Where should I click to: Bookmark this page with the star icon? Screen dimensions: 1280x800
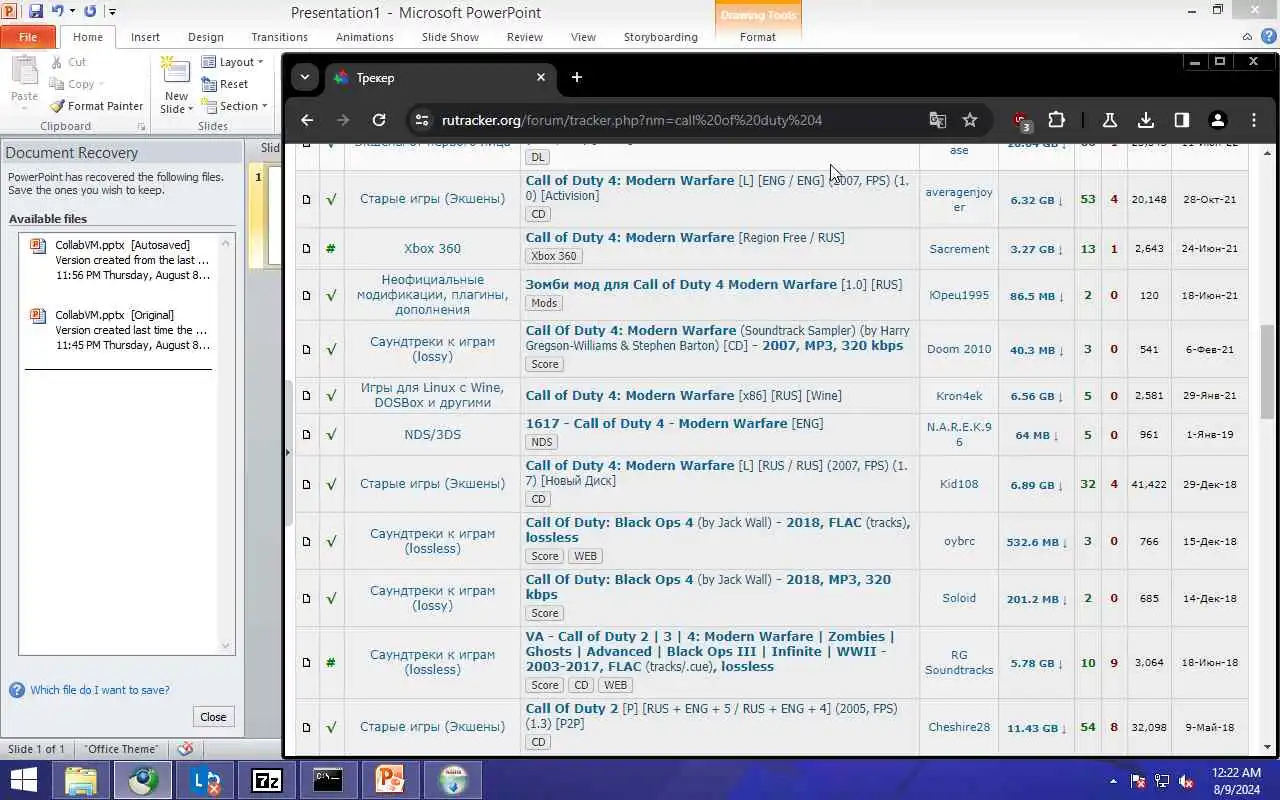(x=969, y=120)
